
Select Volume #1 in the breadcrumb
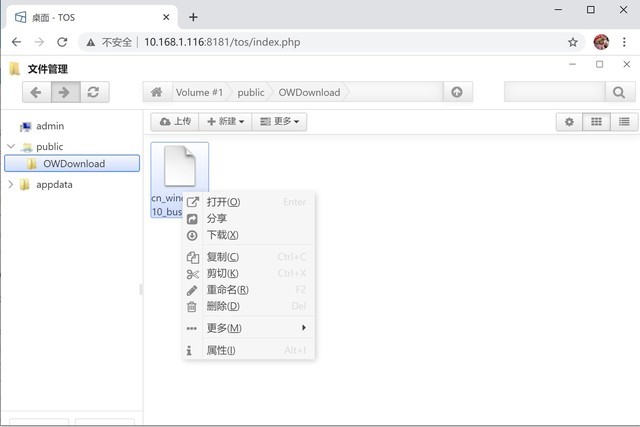(x=200, y=92)
